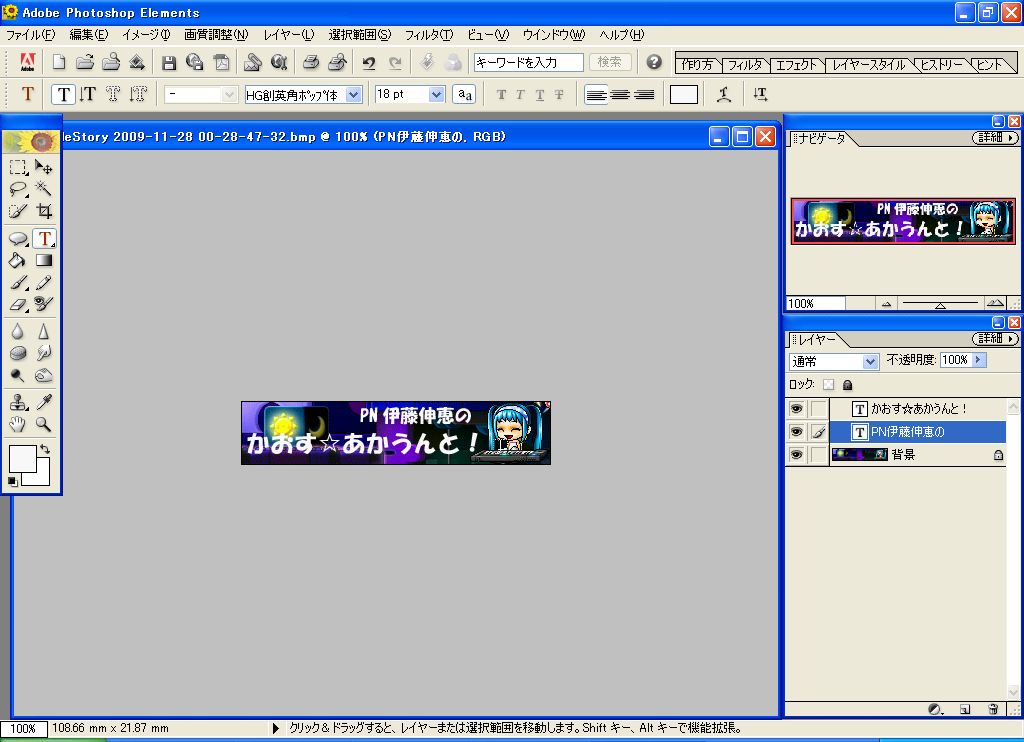The width and height of the screenshot is (1024, 742).
Task: Open opacity 100% slider arrow
Action: (x=978, y=359)
